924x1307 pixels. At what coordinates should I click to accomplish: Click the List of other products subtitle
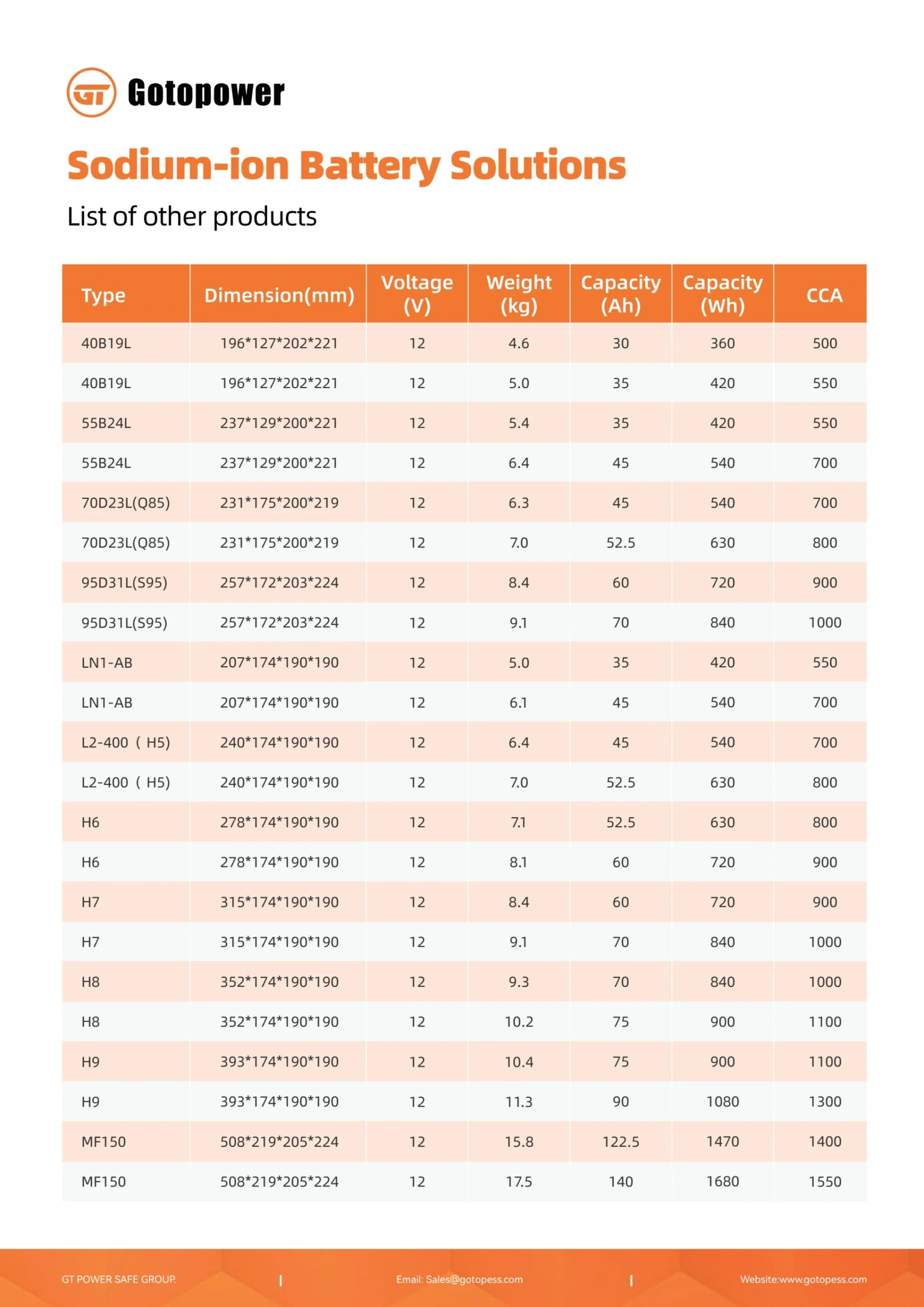coord(191,216)
